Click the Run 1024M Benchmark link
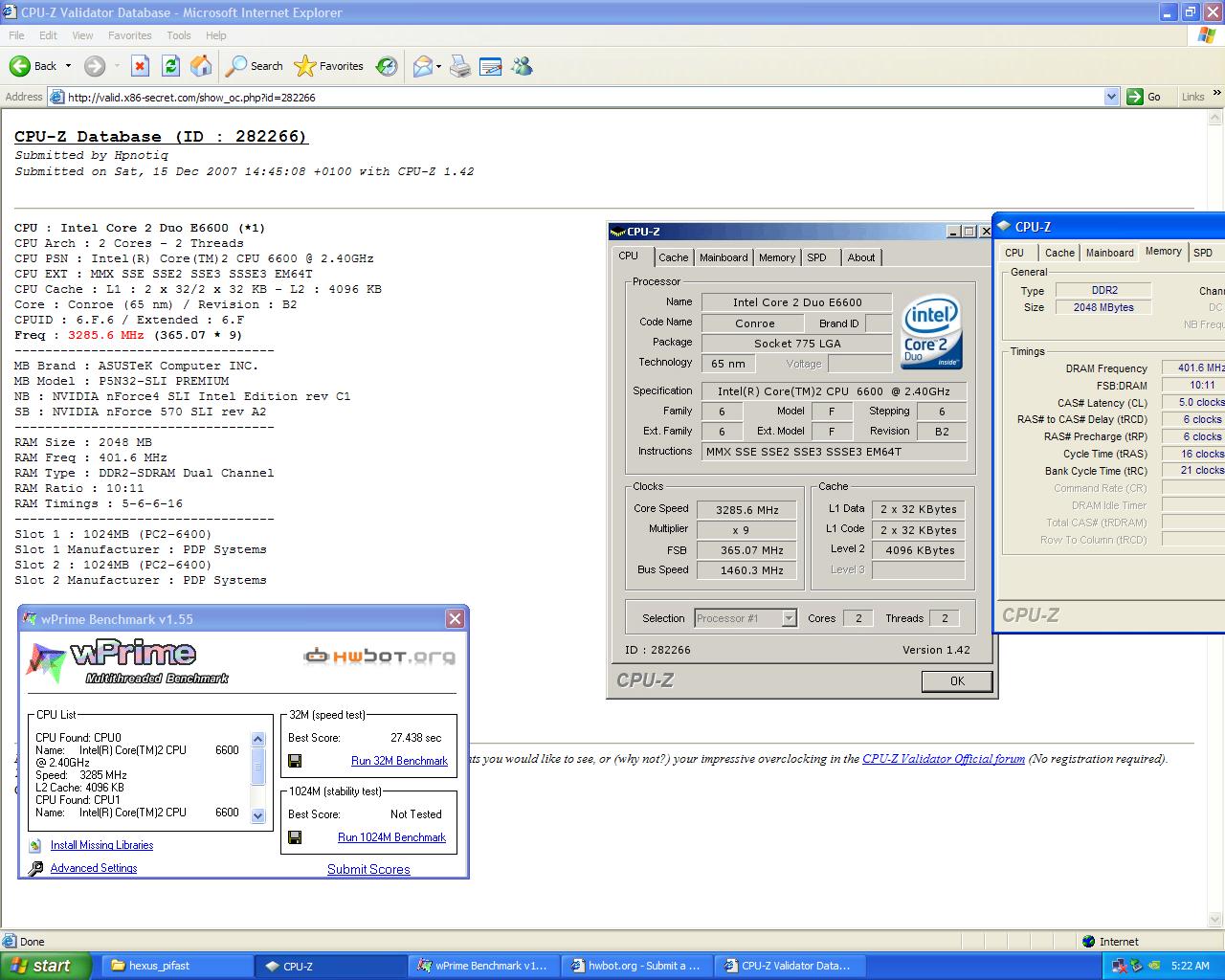Viewport: 1225px width, 980px height. pos(391,837)
